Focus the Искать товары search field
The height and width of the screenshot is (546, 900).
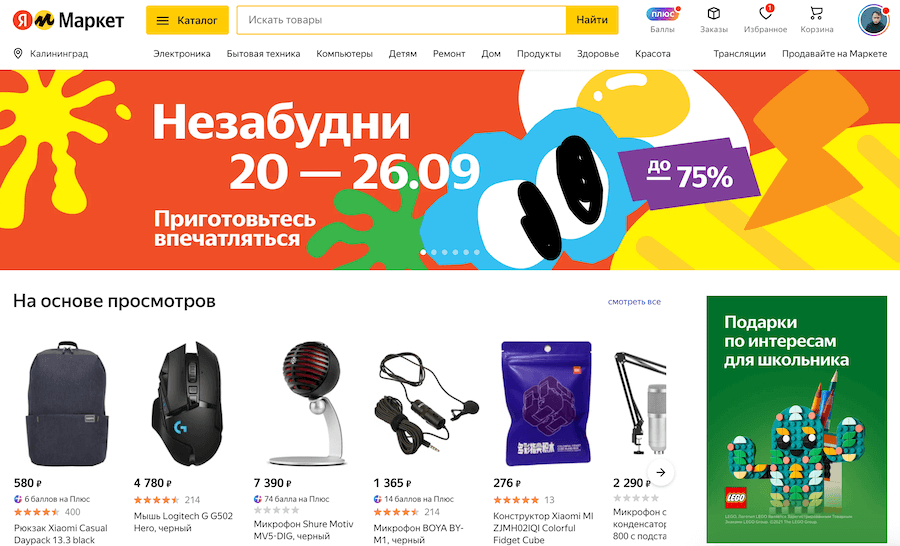click(x=402, y=20)
